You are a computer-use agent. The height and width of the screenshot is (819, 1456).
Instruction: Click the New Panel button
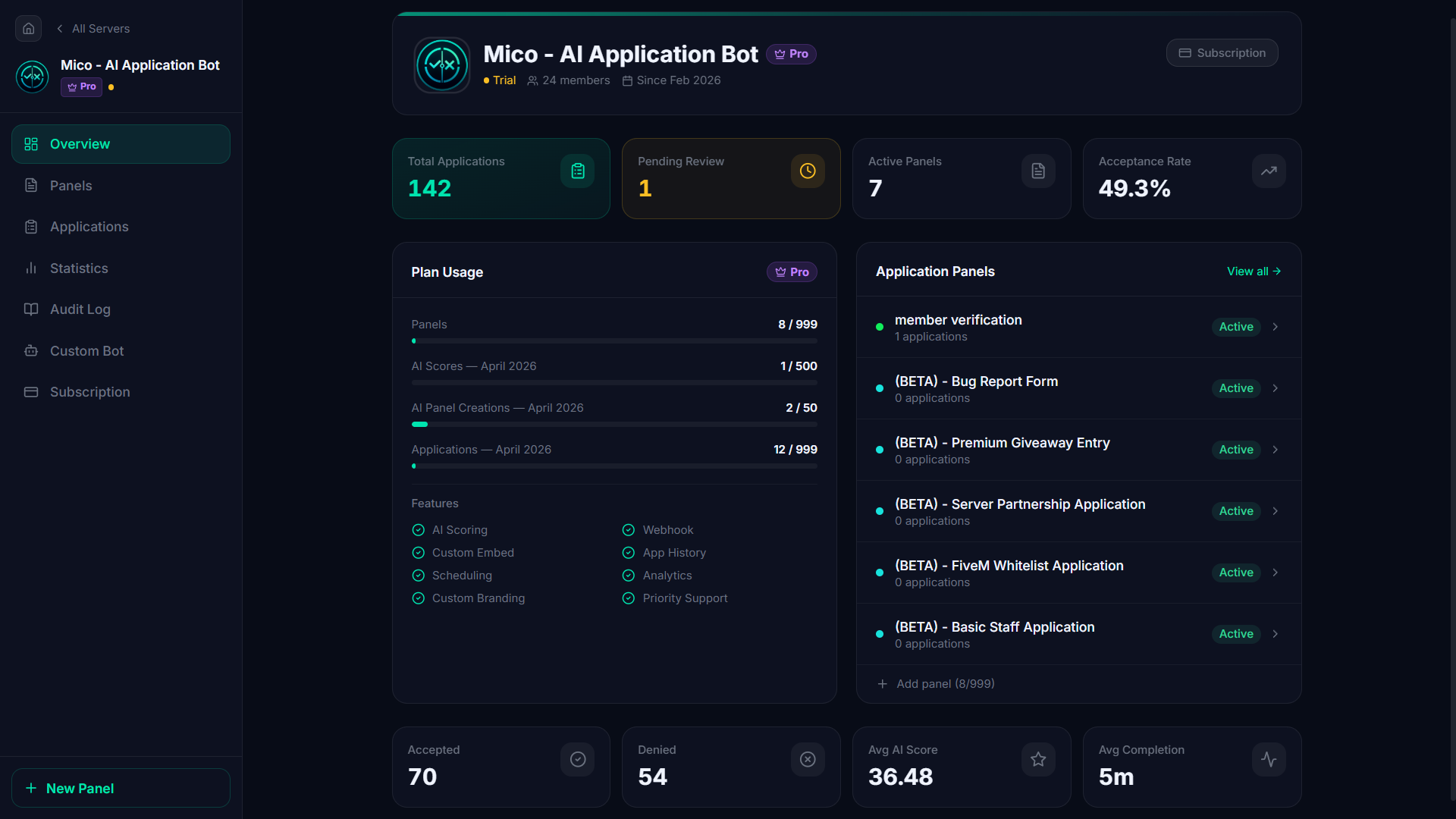coord(121,788)
